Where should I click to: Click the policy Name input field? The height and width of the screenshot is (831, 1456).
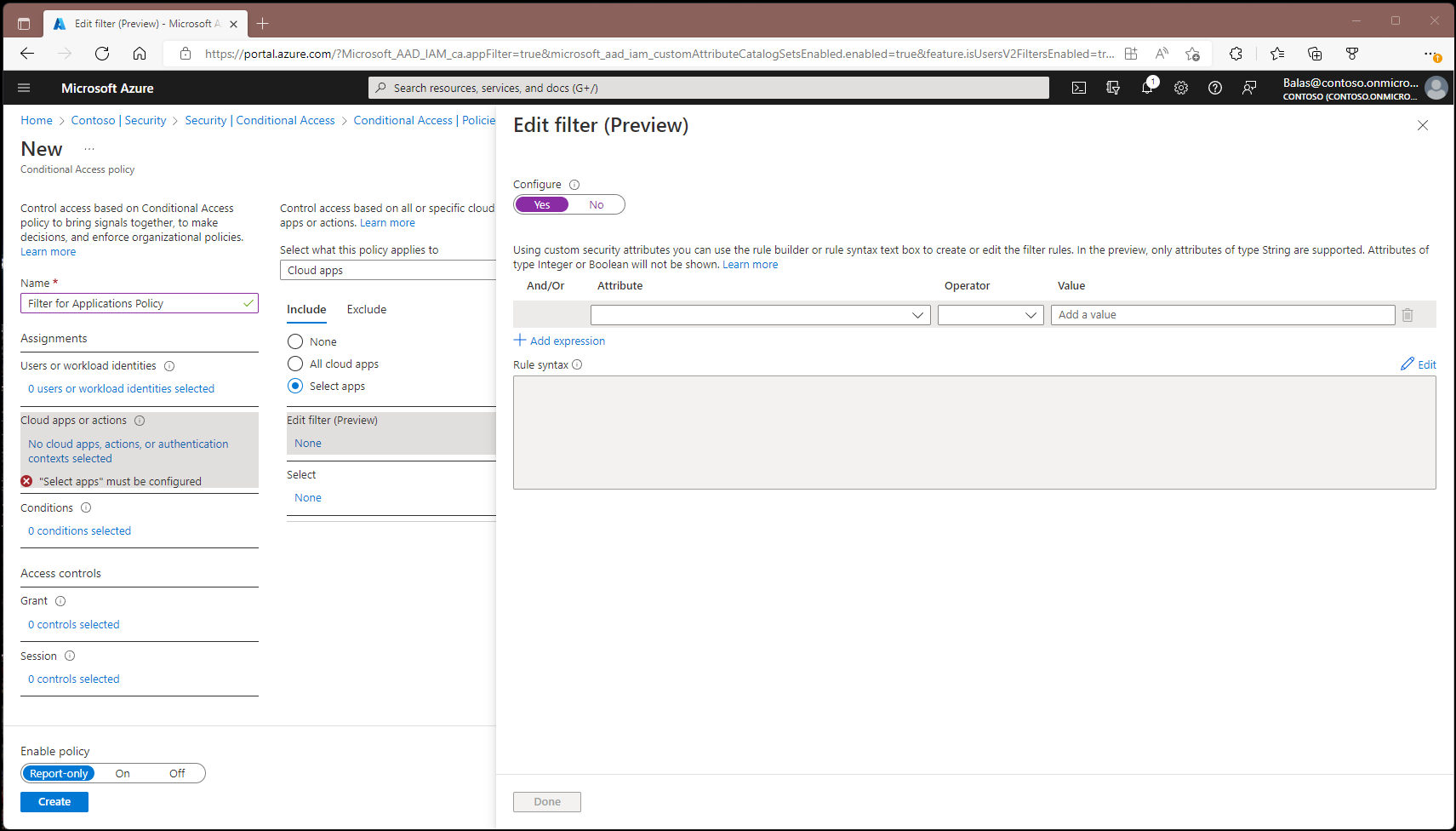pos(140,303)
